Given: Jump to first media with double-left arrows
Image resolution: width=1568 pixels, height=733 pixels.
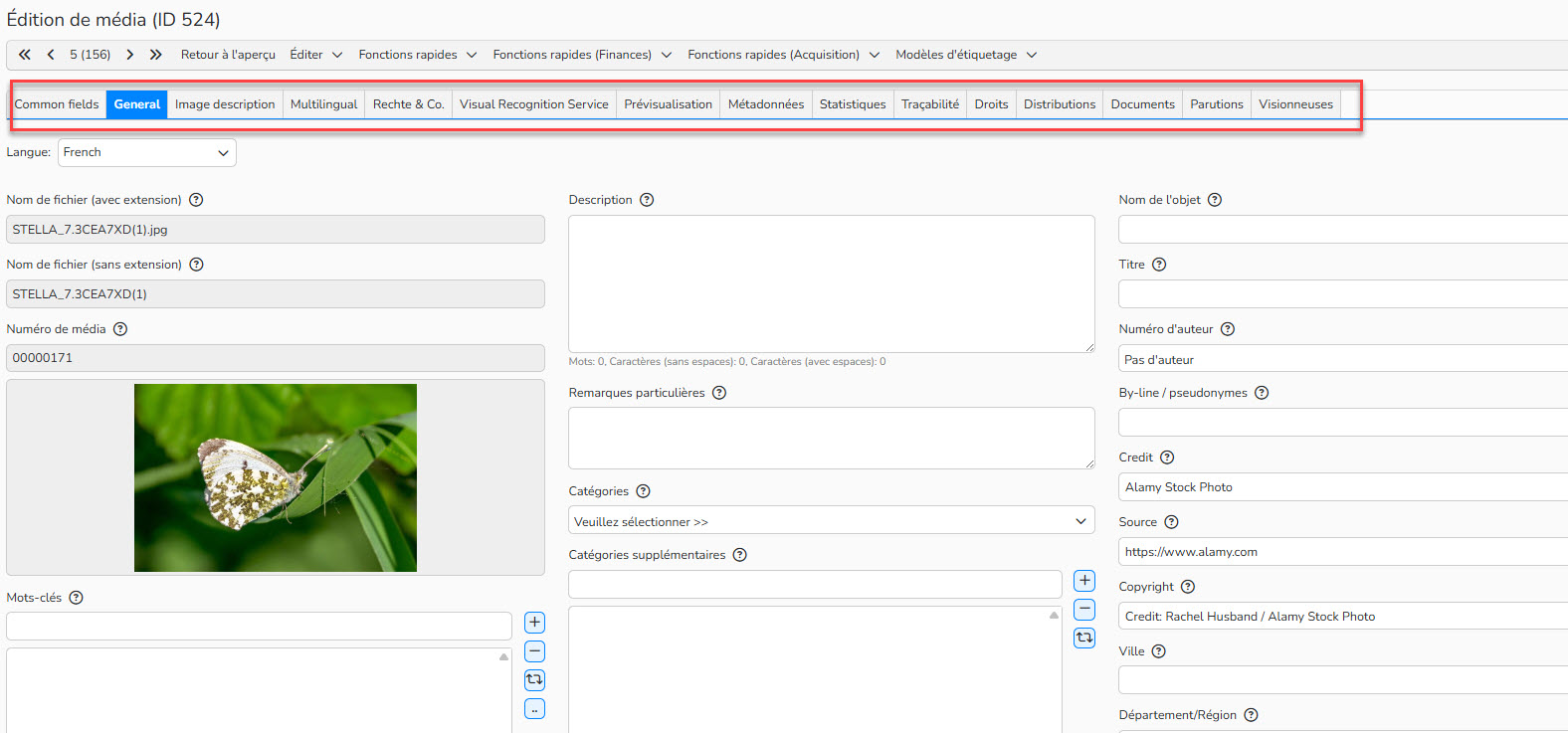Looking at the screenshot, I should tap(25, 55).
